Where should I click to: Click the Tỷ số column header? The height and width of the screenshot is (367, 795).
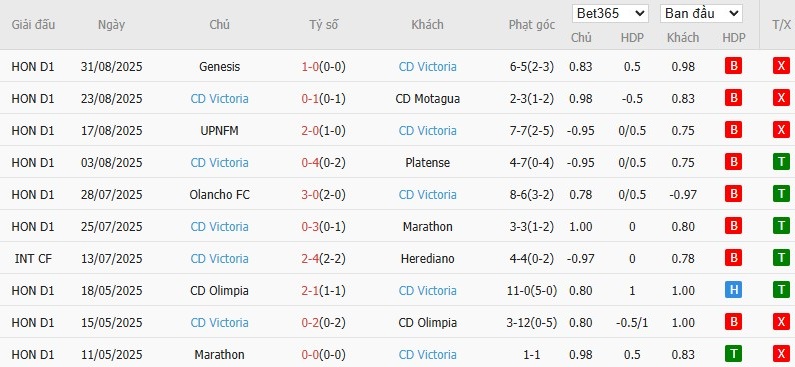click(x=323, y=25)
